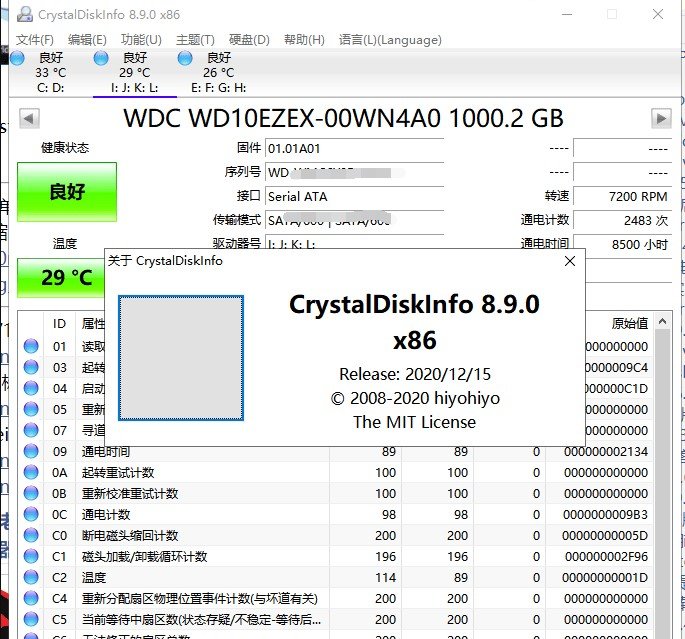This screenshot has width=685, height=639.
Task: Select the E: F: G: H: disk tab
Action: 218,73
